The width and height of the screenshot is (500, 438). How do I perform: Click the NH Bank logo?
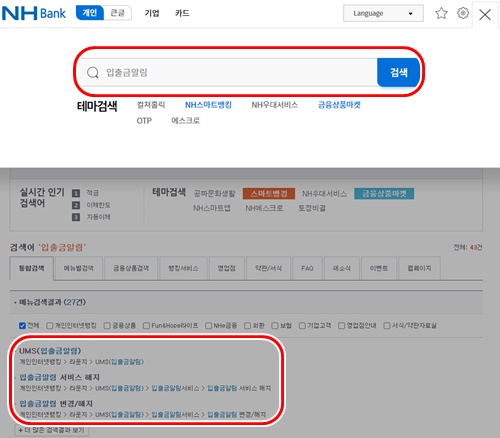tap(34, 13)
